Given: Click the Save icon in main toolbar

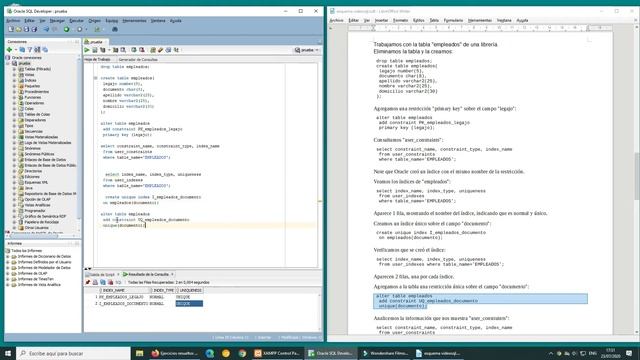Looking at the screenshot, I should (26, 29).
